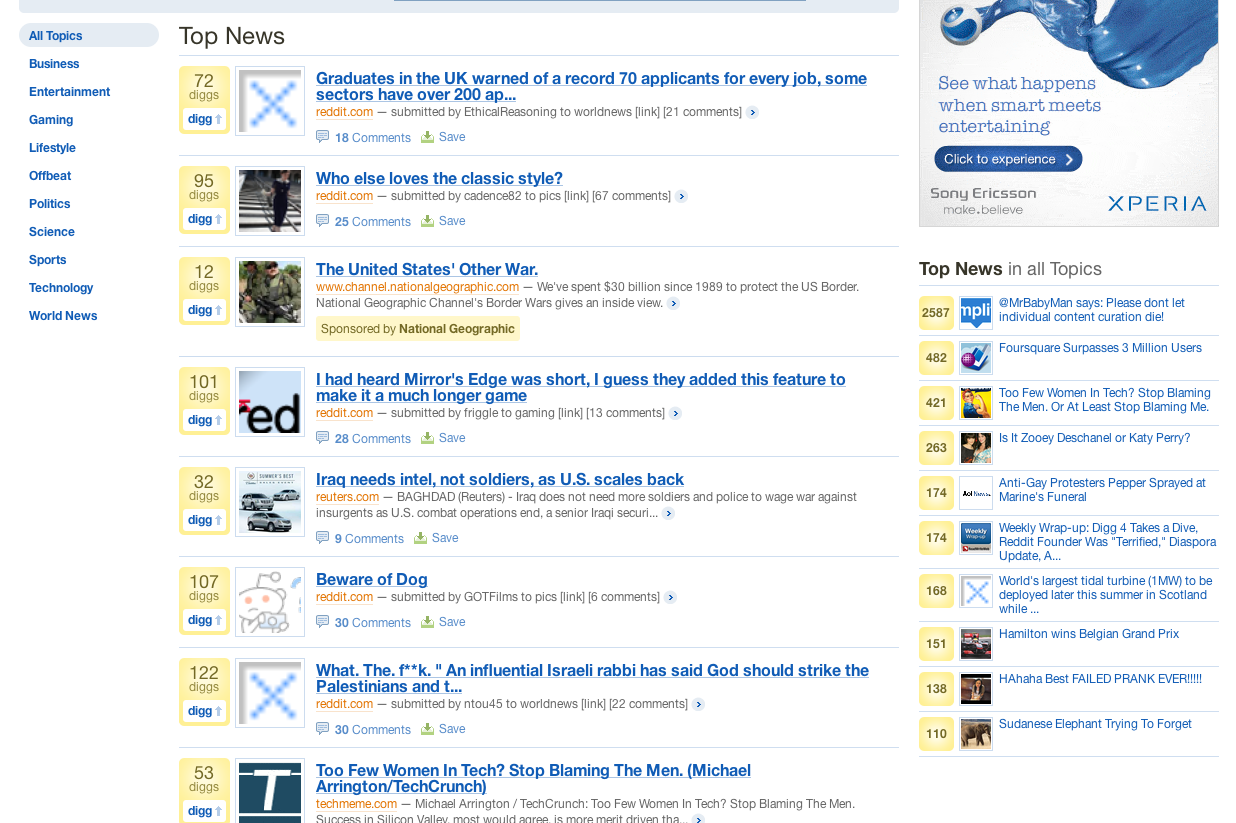The width and height of the screenshot is (1236, 823).
Task: Open 'Who else loves the classic style?' headline
Action: pos(439,178)
